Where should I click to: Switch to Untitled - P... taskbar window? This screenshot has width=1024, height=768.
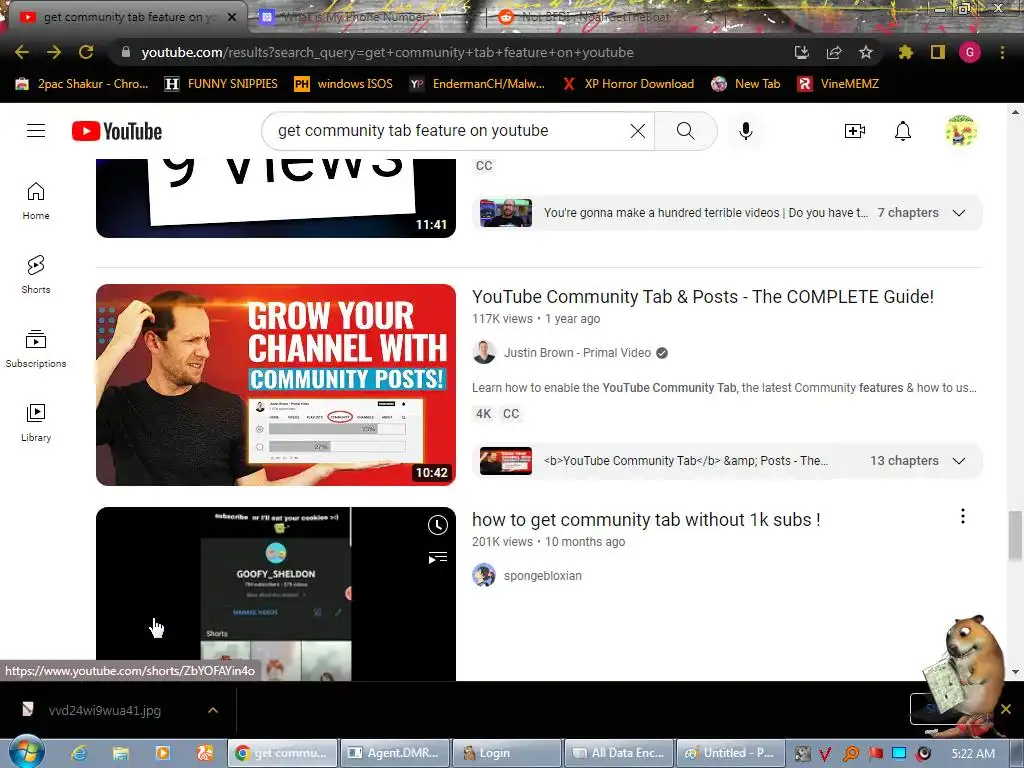731,753
